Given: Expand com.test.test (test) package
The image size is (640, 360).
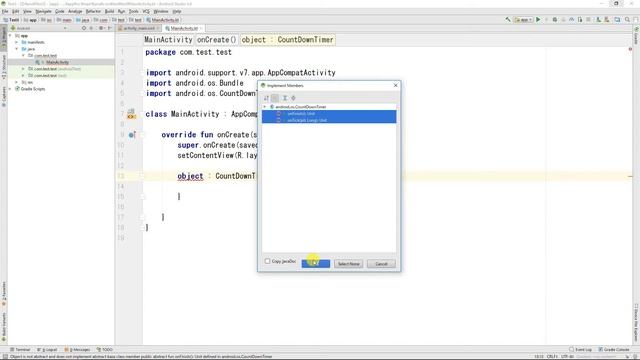Looking at the screenshot, I should [x=24, y=76].
